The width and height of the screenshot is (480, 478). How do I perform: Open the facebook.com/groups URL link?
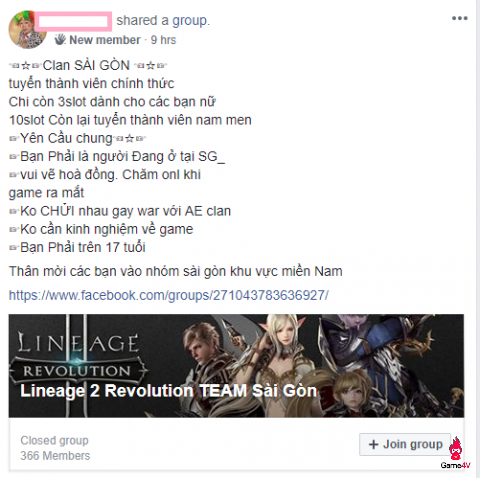[x=169, y=295]
